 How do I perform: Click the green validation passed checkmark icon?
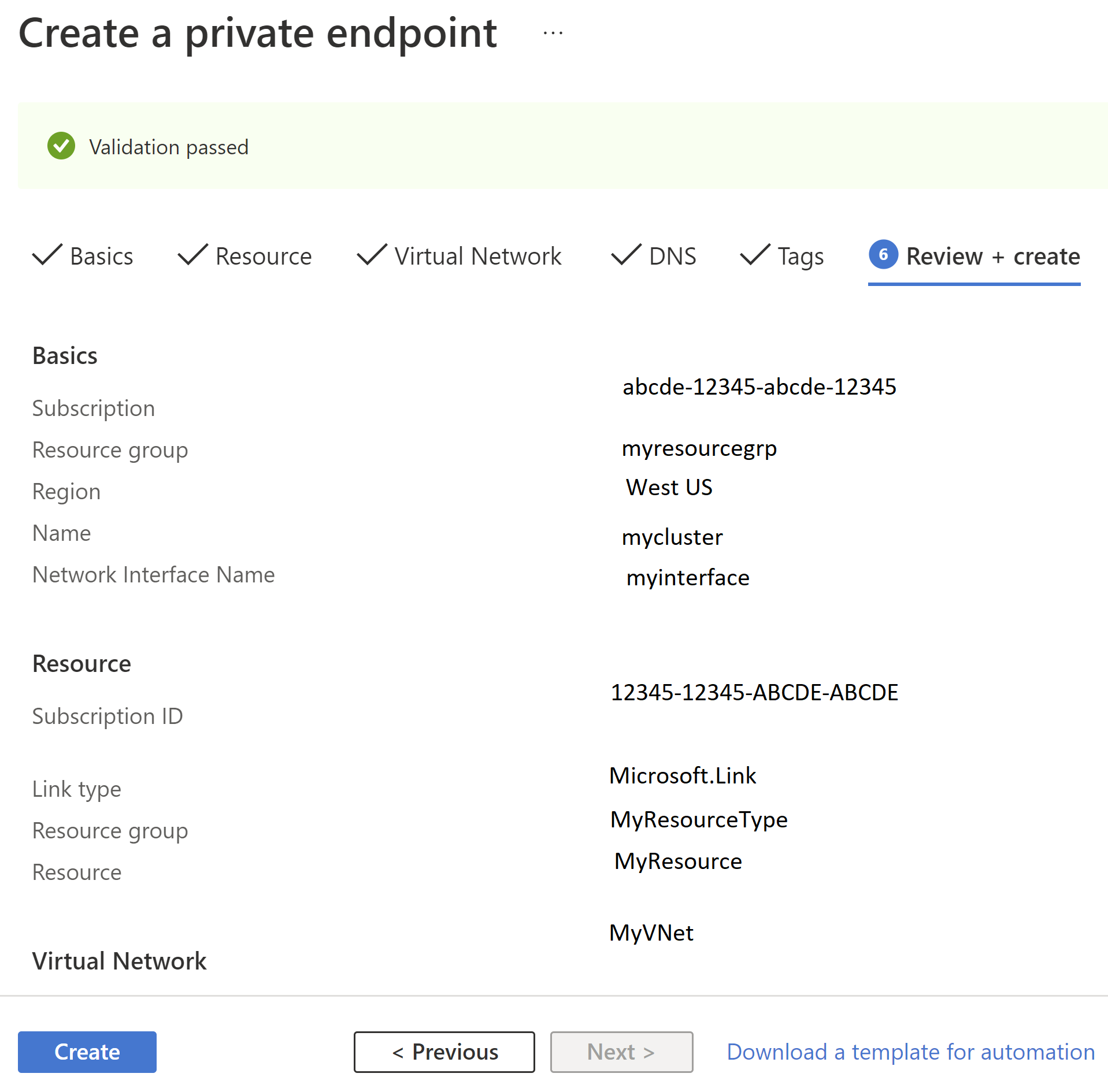[61, 146]
